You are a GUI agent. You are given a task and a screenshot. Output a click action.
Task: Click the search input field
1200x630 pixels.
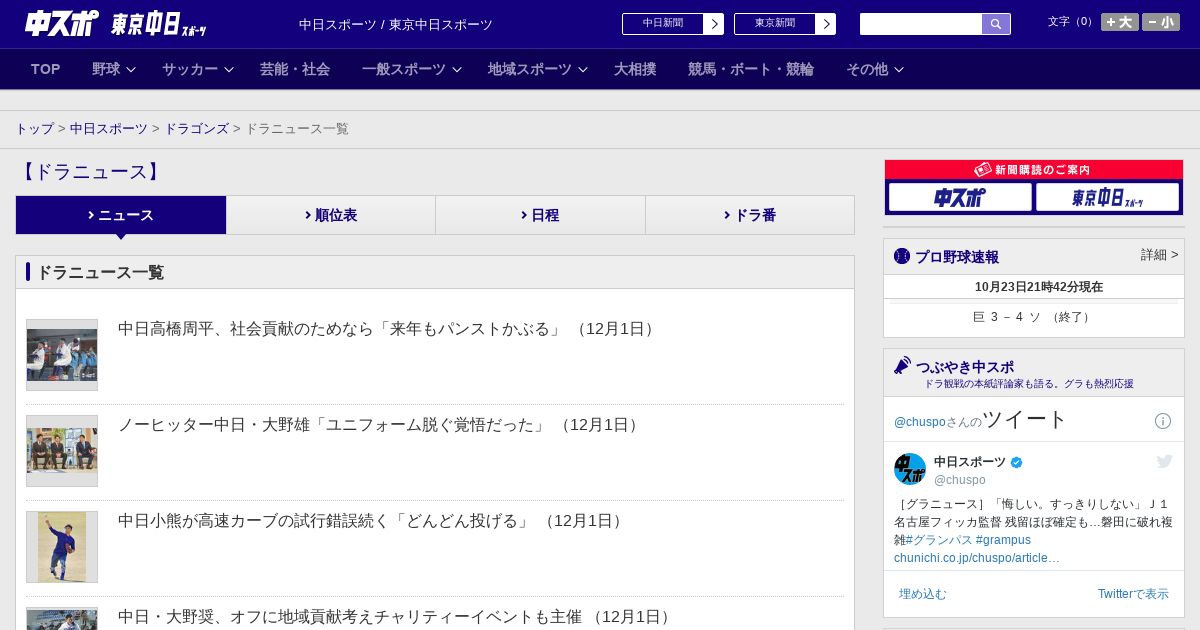coord(921,24)
